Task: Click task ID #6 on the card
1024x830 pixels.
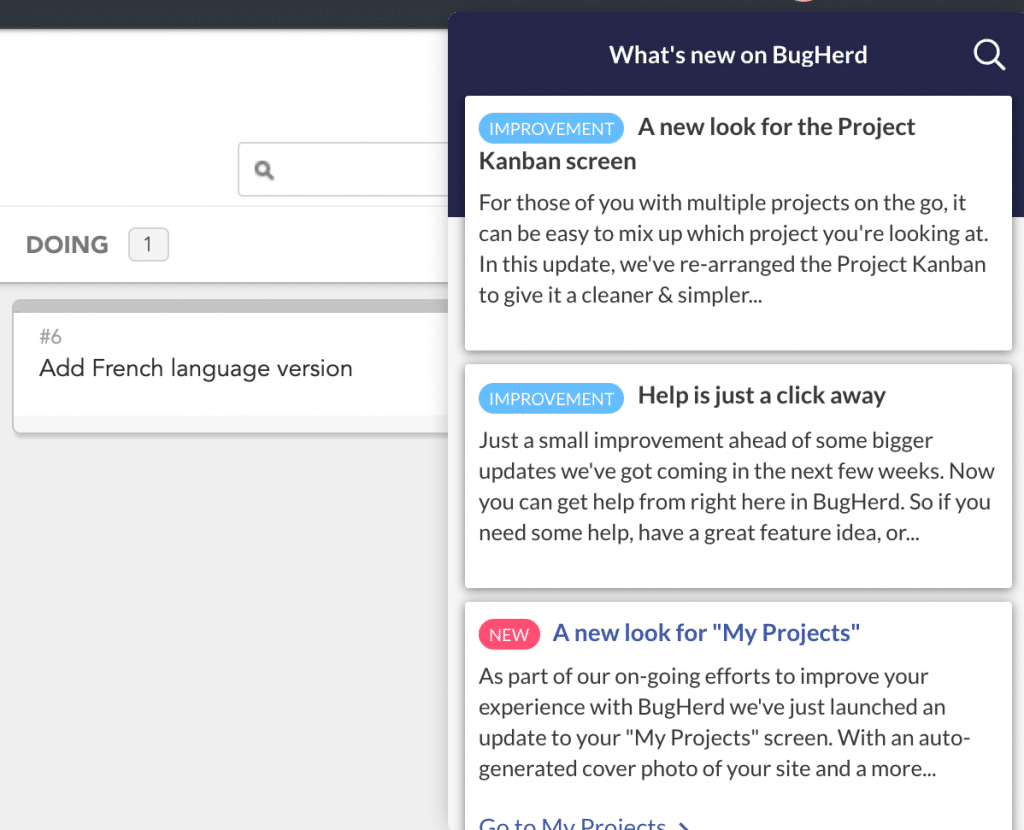Action: pyautogui.click(x=50, y=337)
